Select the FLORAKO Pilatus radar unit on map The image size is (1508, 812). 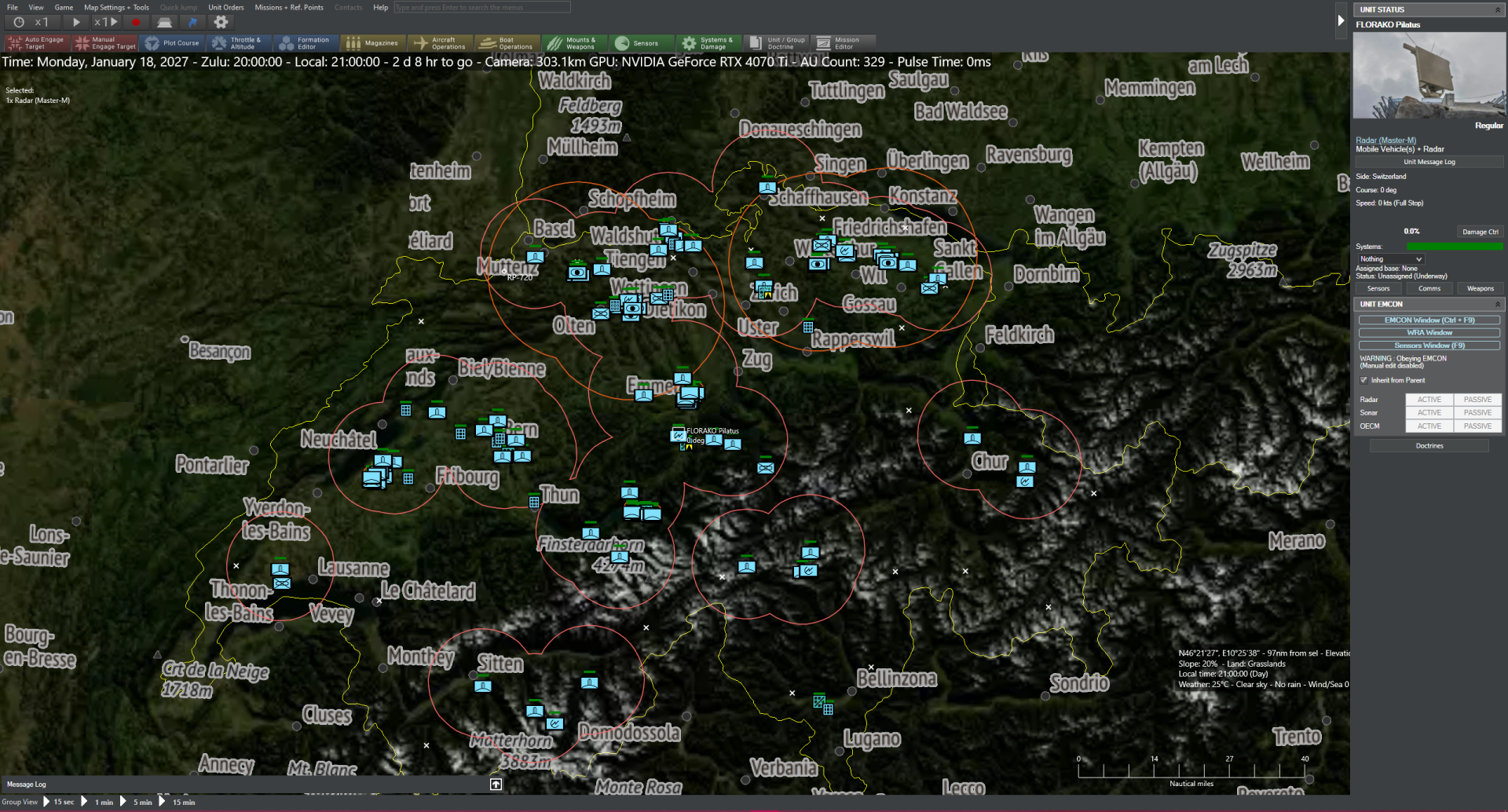coord(679,434)
